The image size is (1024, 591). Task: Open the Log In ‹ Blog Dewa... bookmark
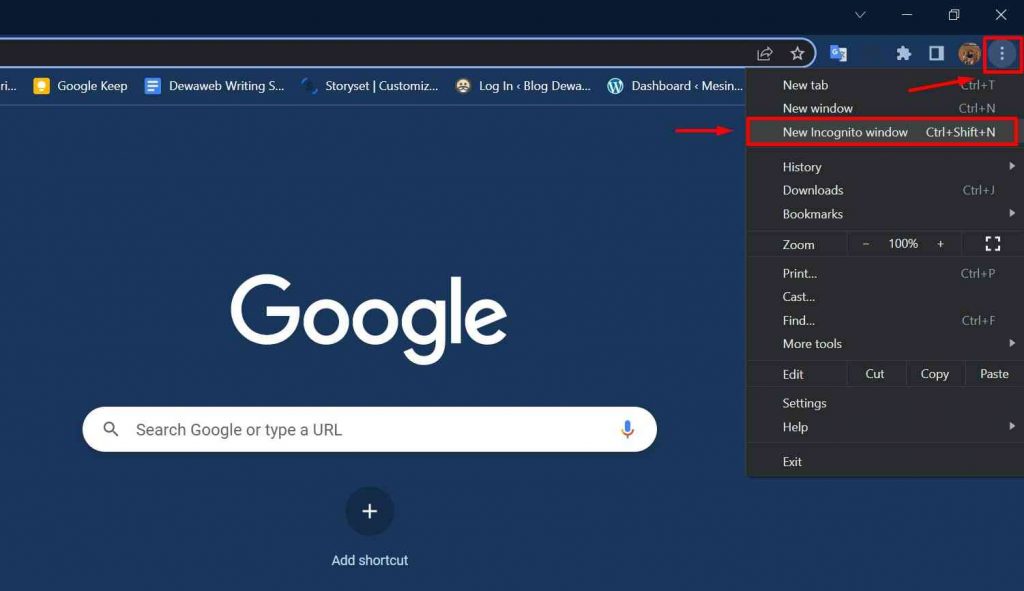[523, 86]
